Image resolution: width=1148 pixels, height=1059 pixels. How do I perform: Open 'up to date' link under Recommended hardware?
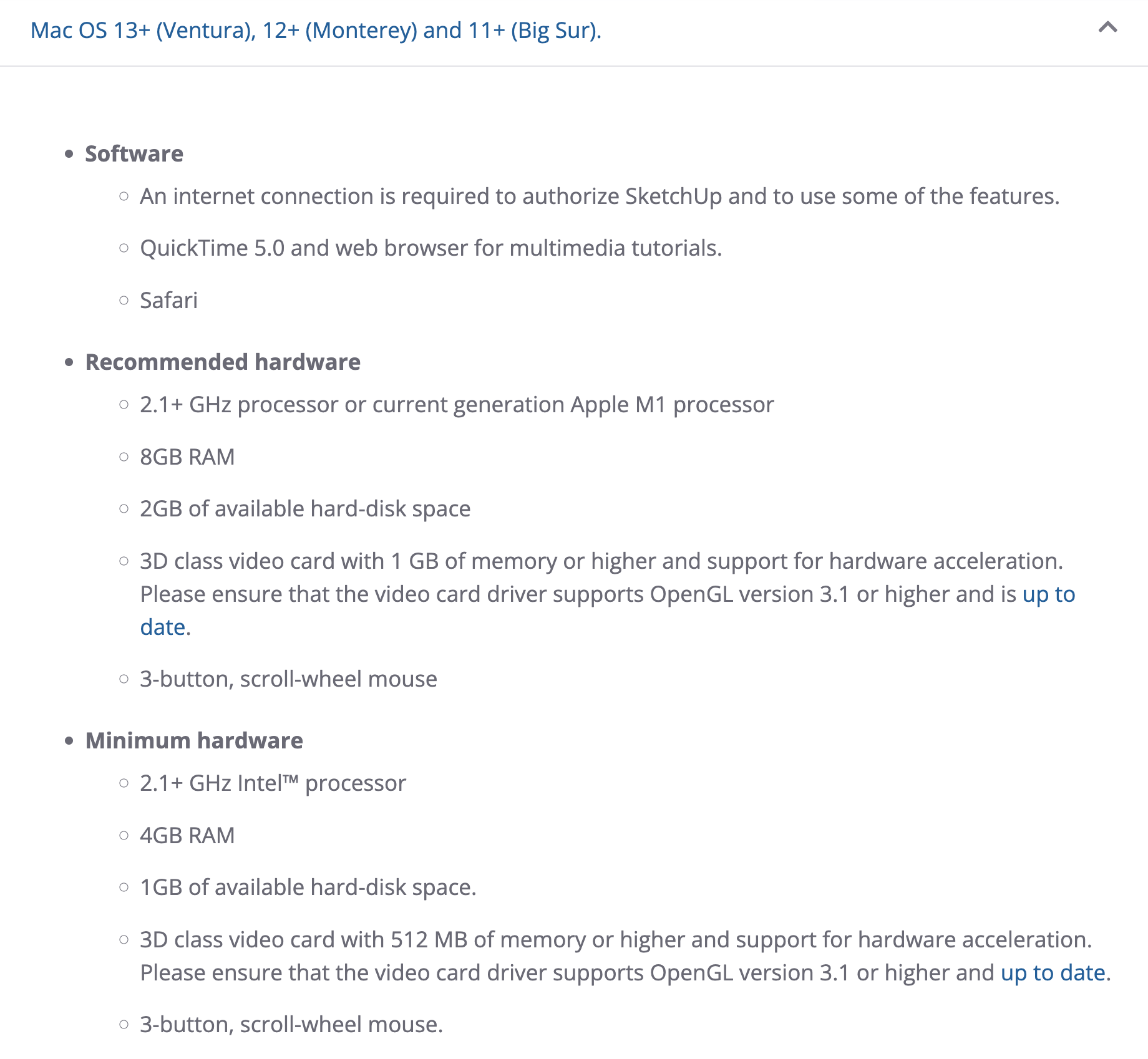(1048, 594)
